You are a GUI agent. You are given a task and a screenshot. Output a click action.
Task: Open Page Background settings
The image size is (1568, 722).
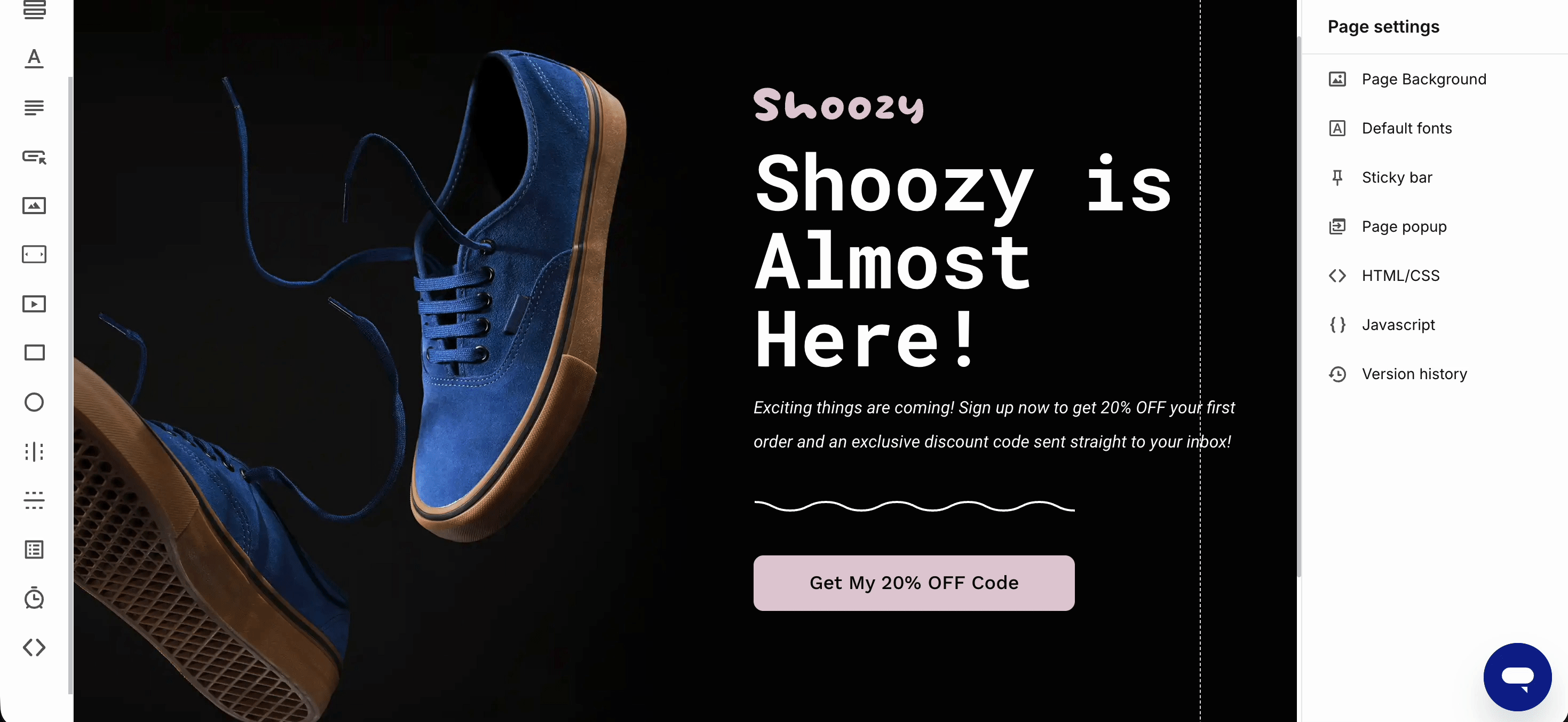tap(1407, 79)
